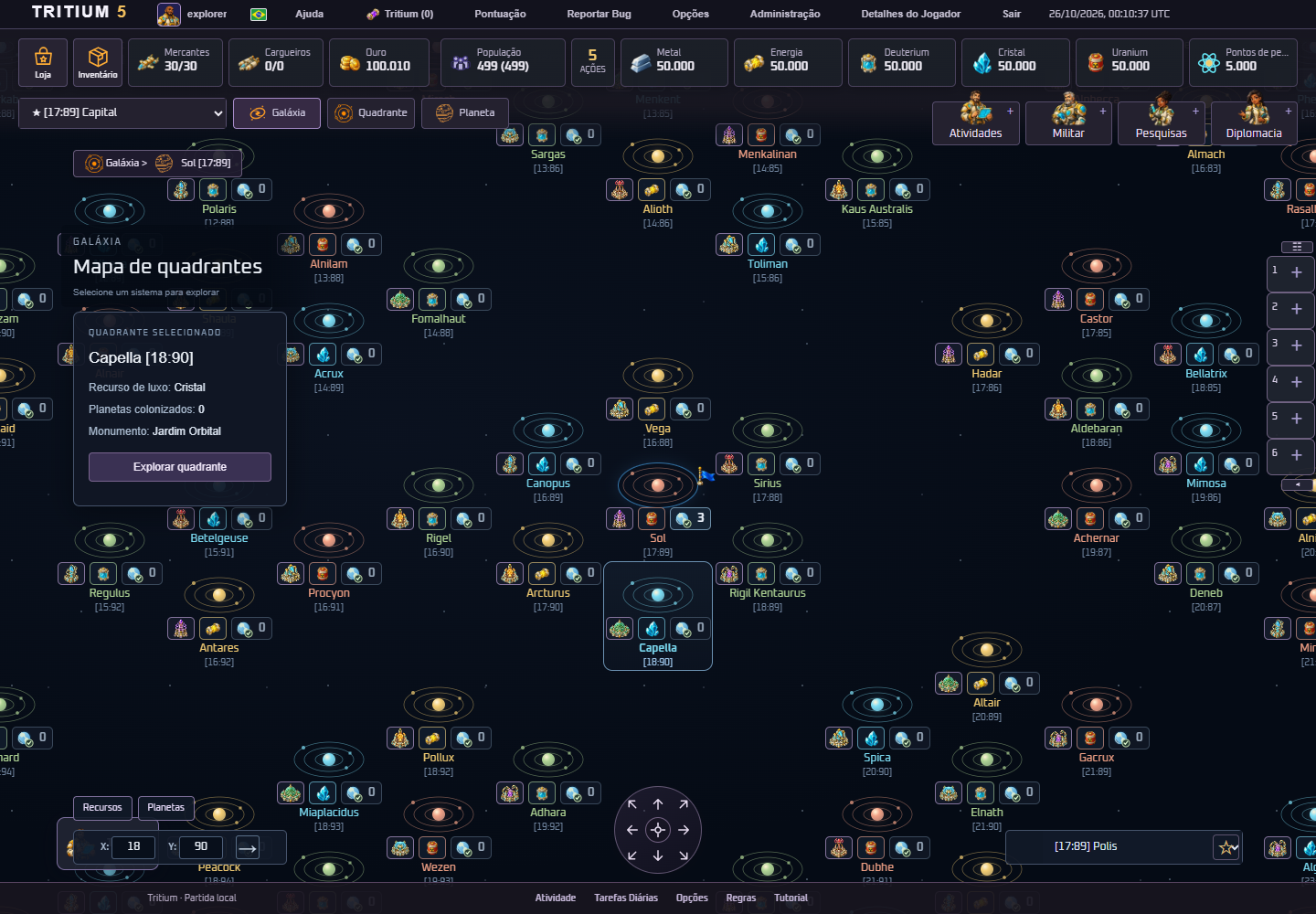This screenshot has width=1316, height=914.
Task: Switch to the Quadrante view tab
Action: 371,113
